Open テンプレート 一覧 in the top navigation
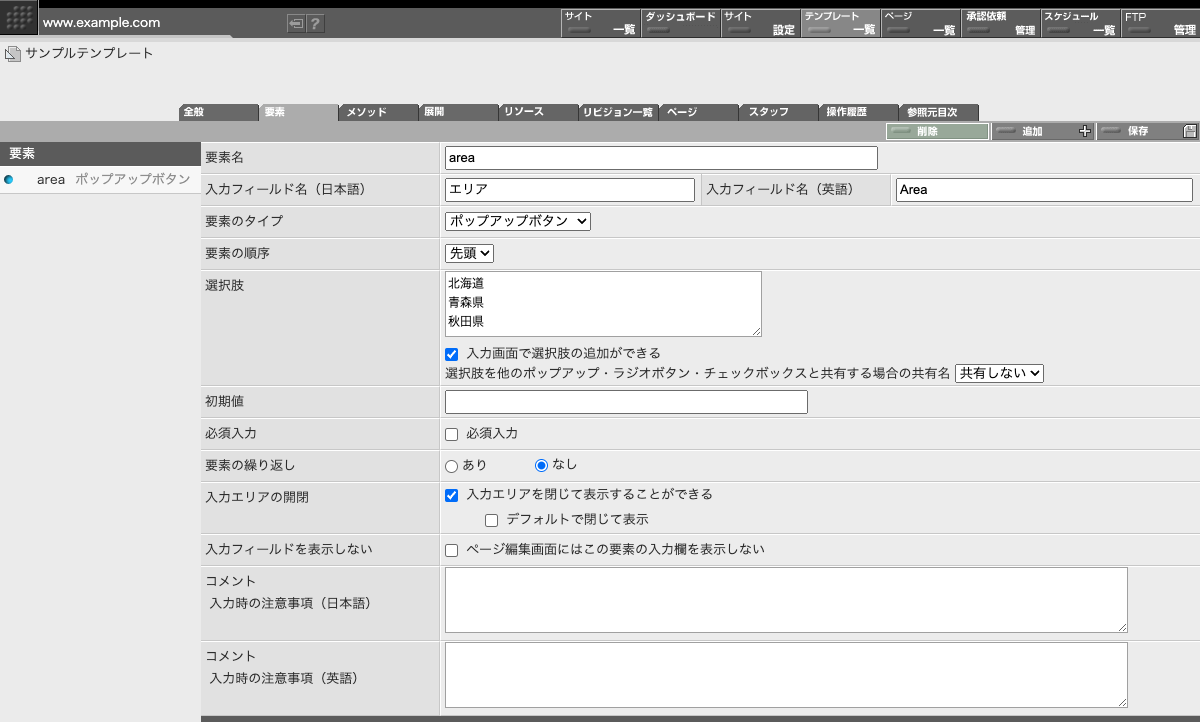1200x722 pixels. 840,23
